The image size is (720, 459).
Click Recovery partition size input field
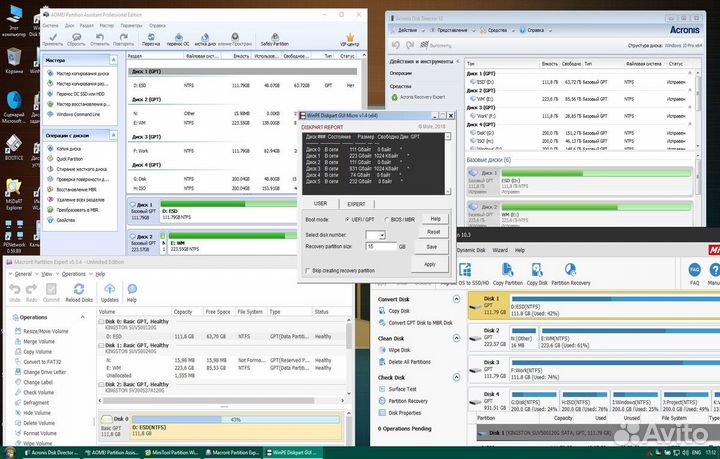coord(381,247)
